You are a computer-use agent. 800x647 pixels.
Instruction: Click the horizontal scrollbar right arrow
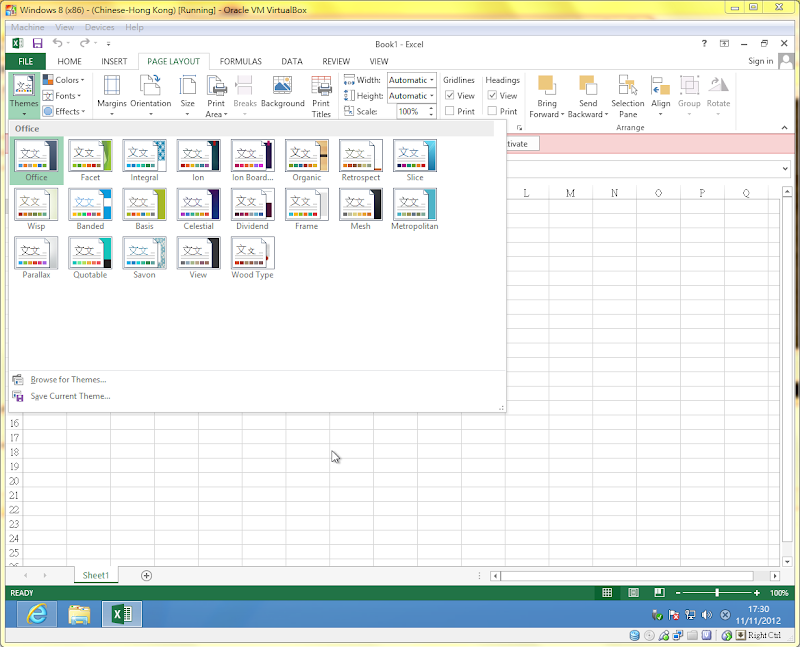pyautogui.click(x=775, y=576)
